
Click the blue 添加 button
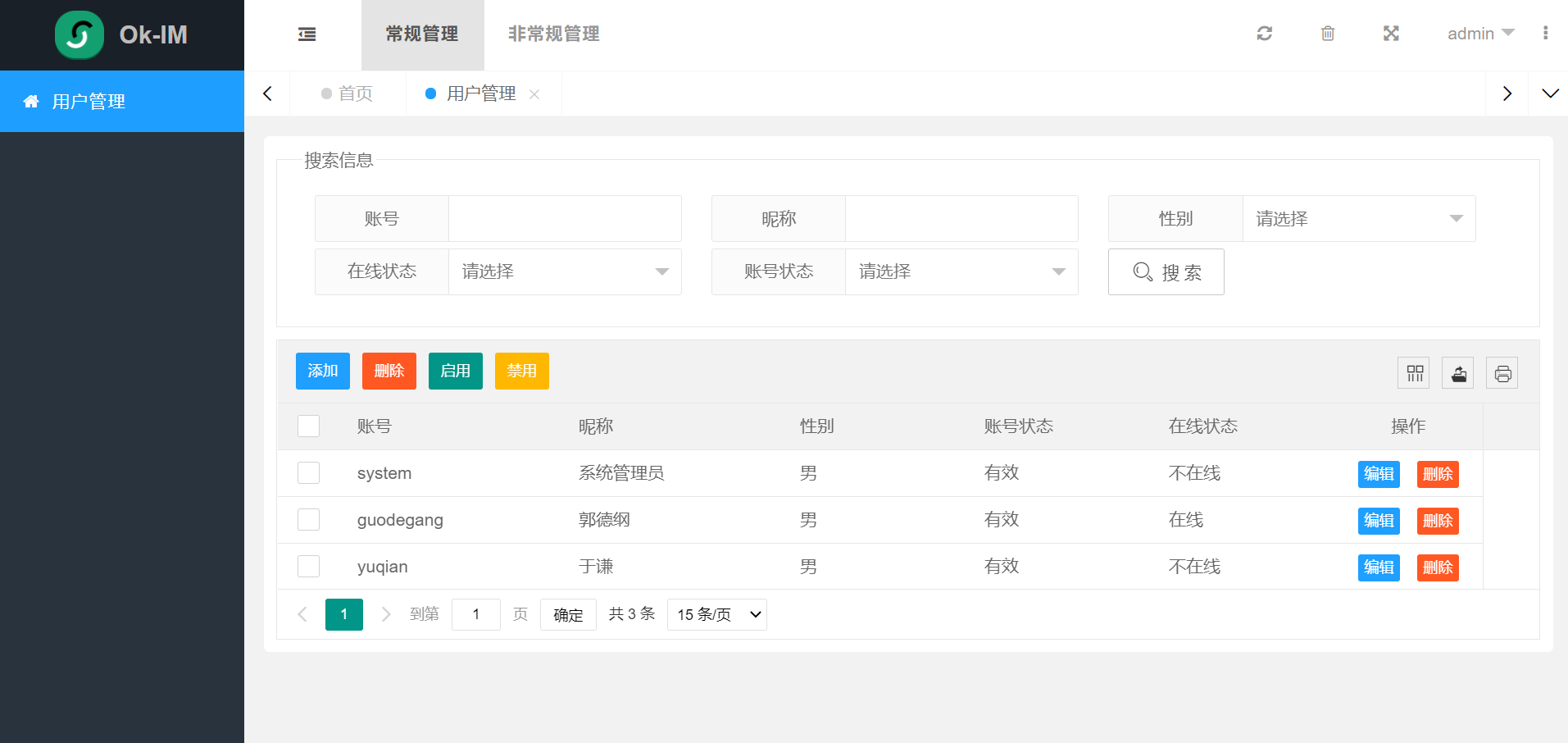[323, 371]
